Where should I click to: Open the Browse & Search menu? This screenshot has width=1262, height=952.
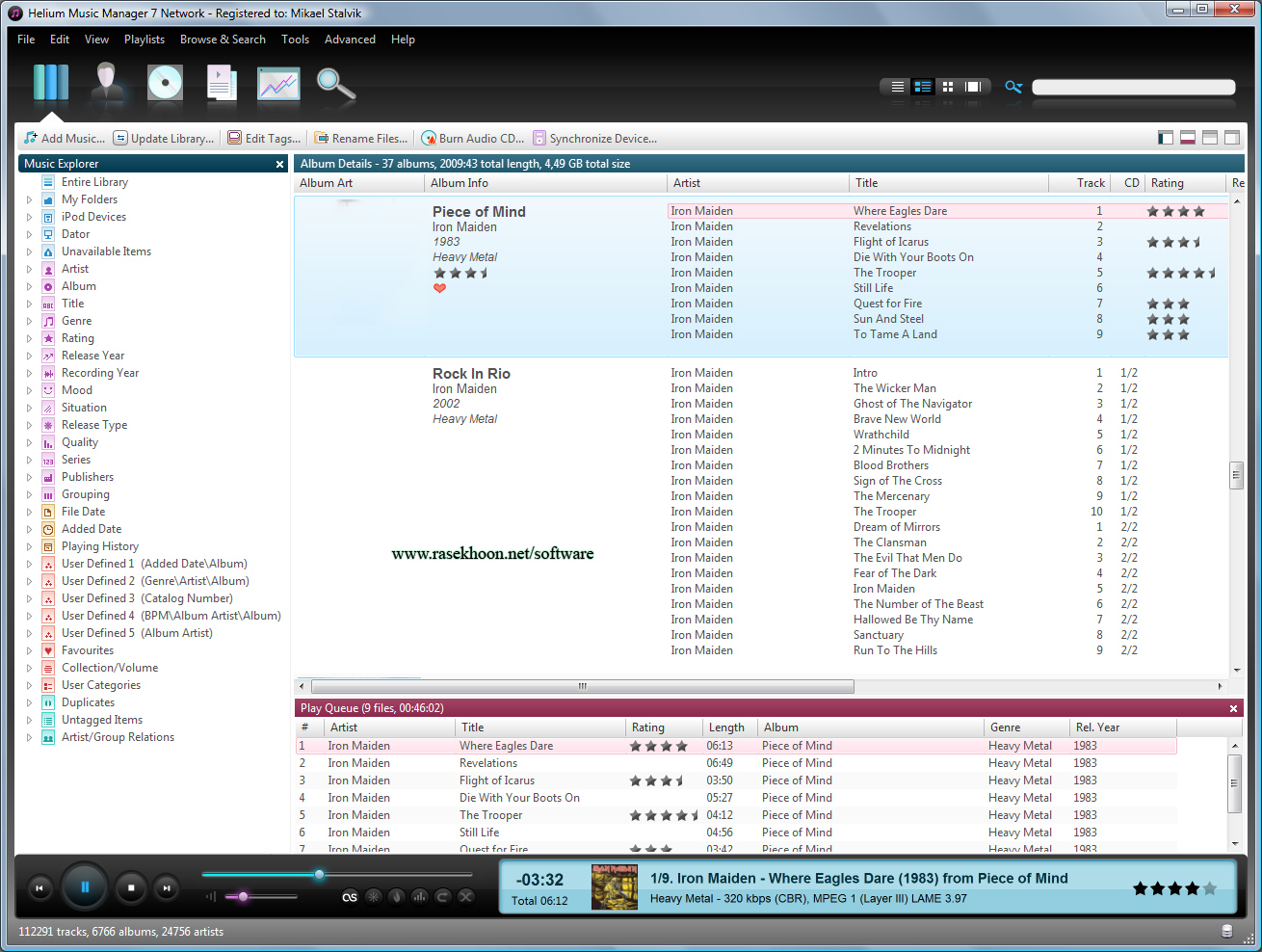(223, 40)
